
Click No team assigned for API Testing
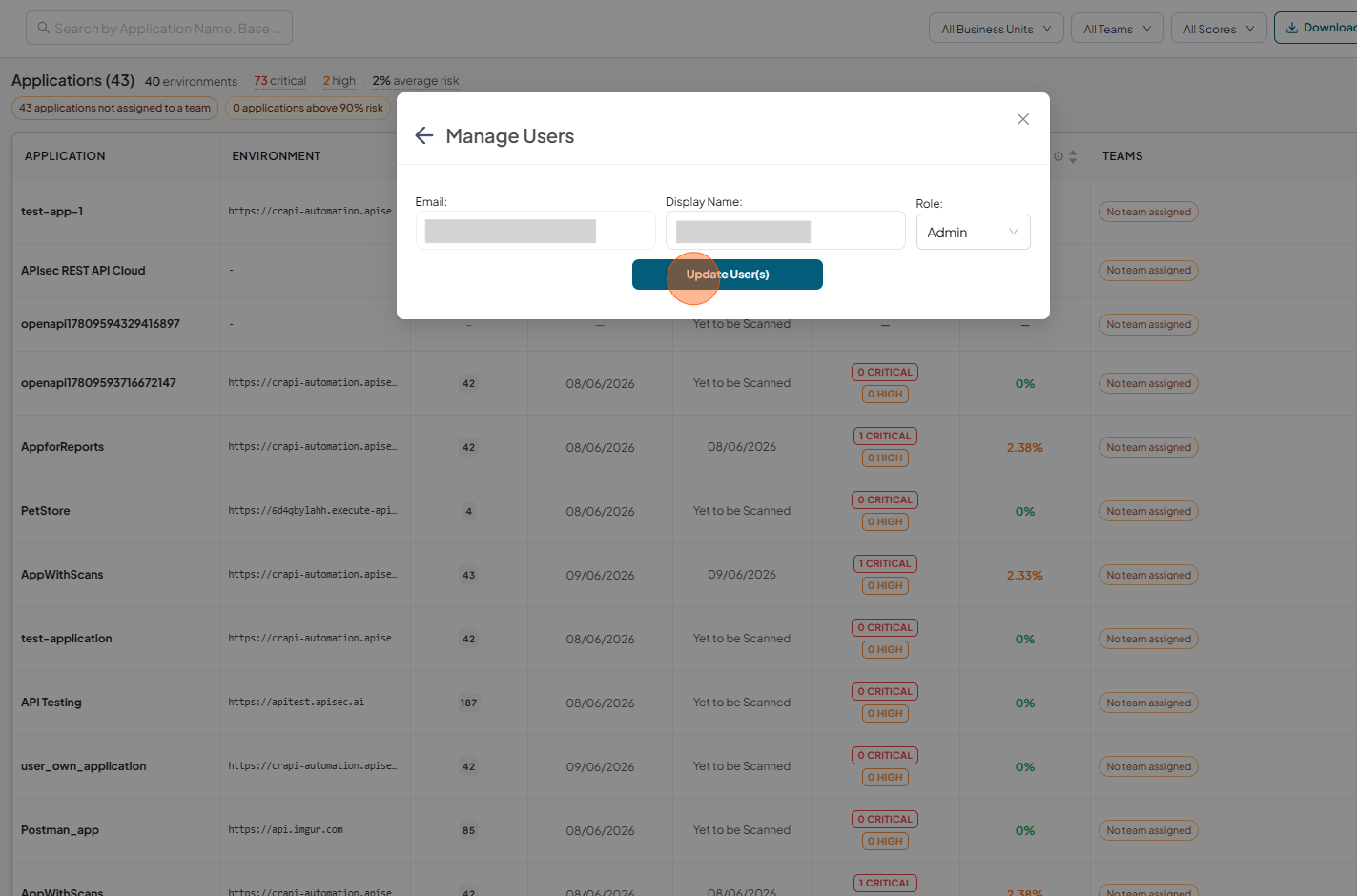pos(1148,703)
